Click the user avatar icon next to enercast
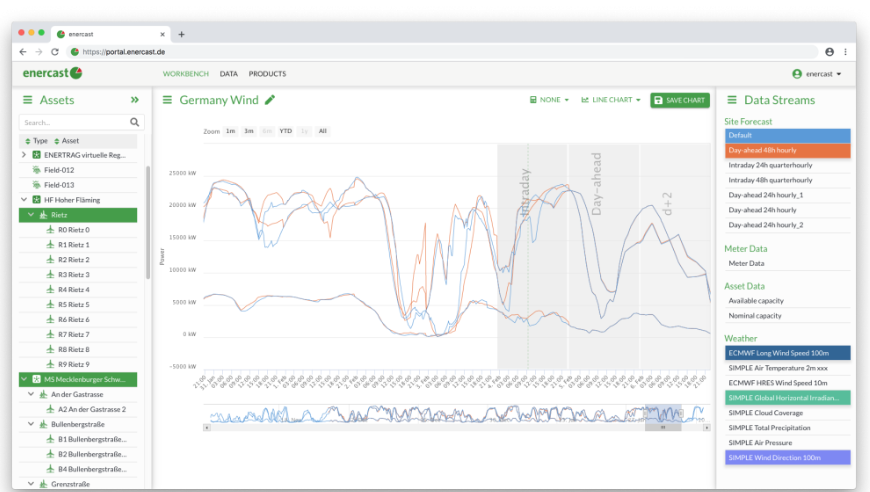 click(797, 74)
